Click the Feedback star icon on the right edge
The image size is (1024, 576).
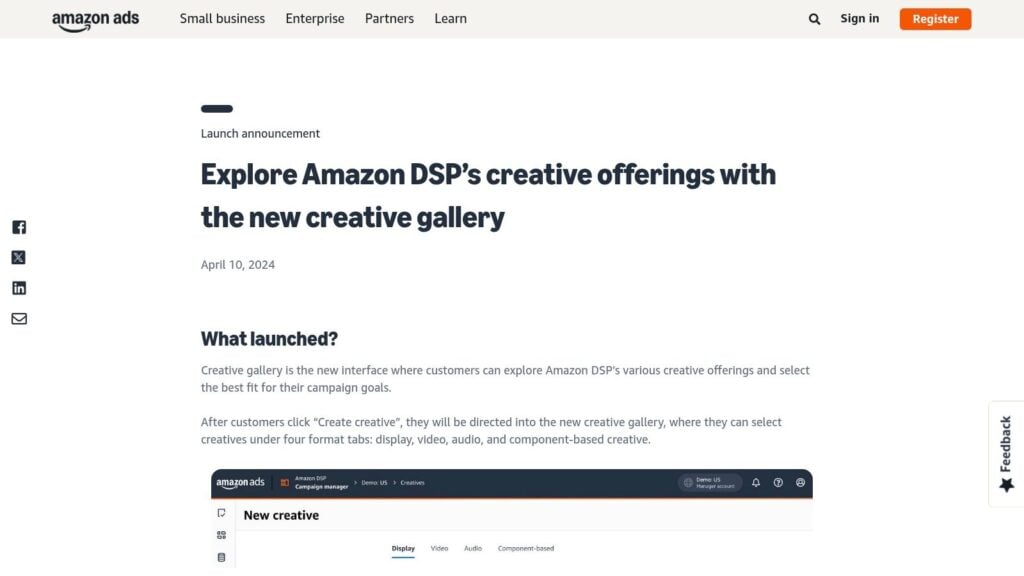1004,484
